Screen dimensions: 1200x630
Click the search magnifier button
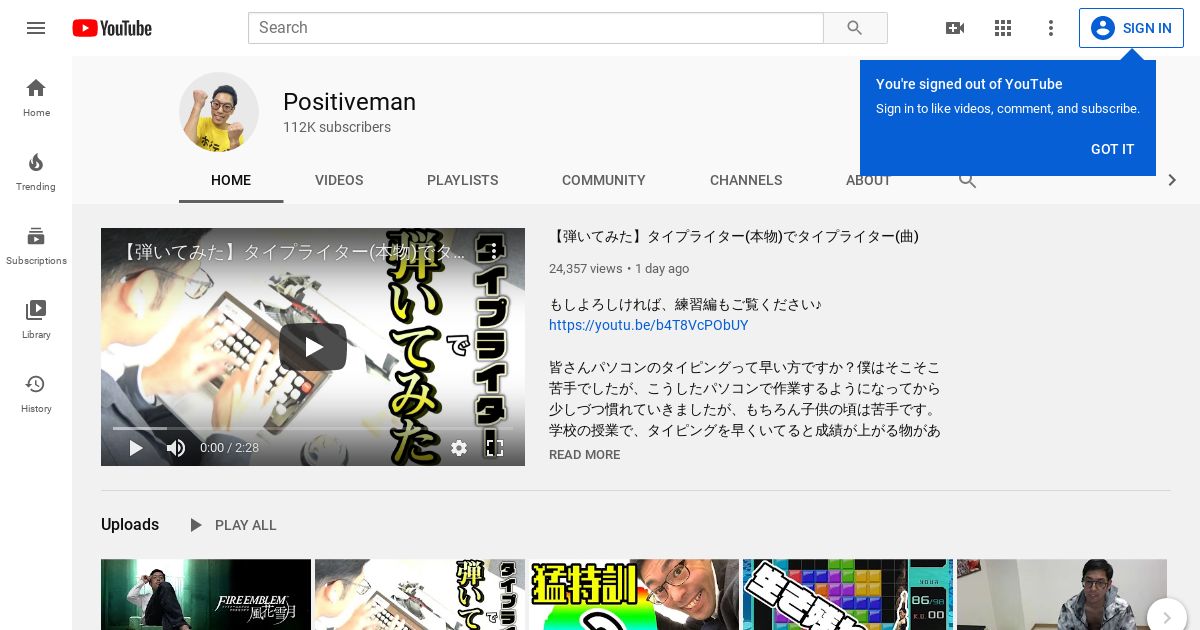coord(855,28)
